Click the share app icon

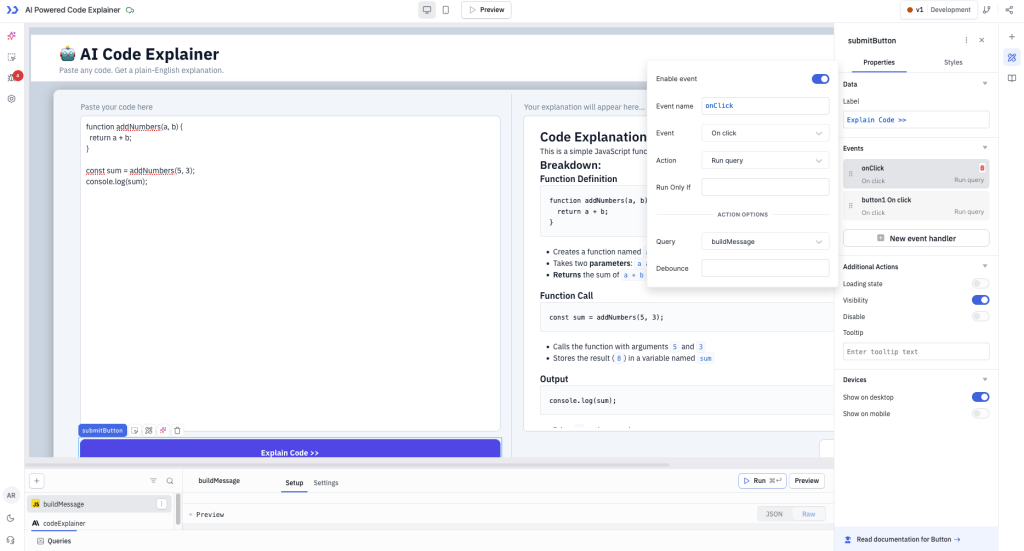point(1010,10)
